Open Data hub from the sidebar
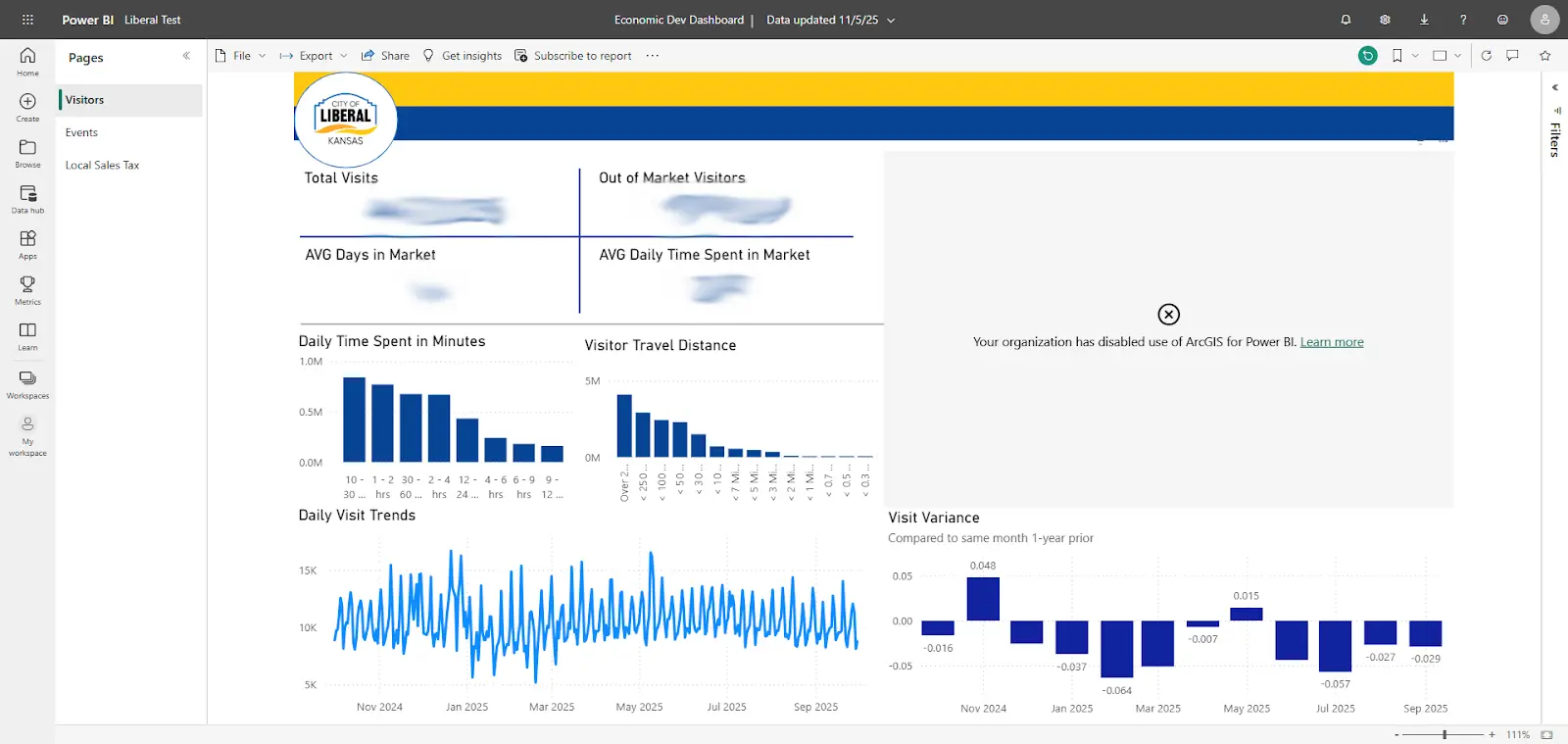 pyautogui.click(x=27, y=199)
